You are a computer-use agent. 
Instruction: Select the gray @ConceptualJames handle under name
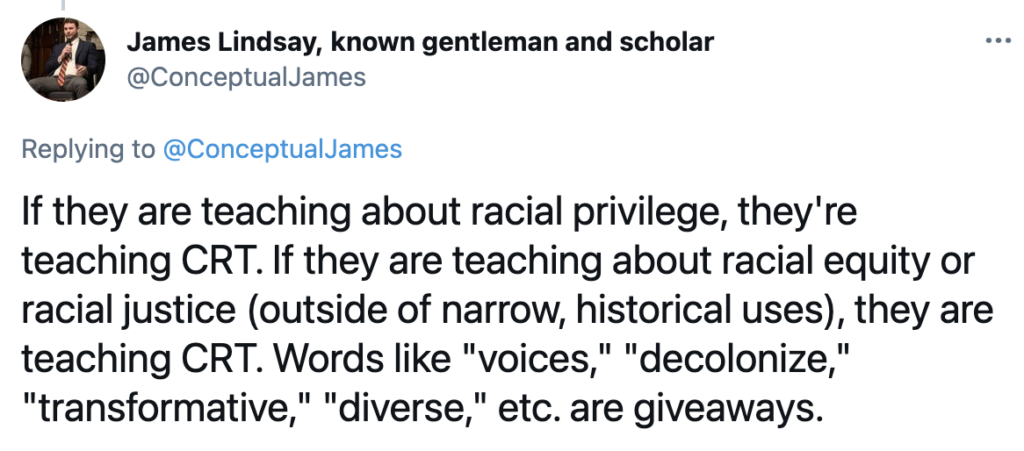point(246,78)
